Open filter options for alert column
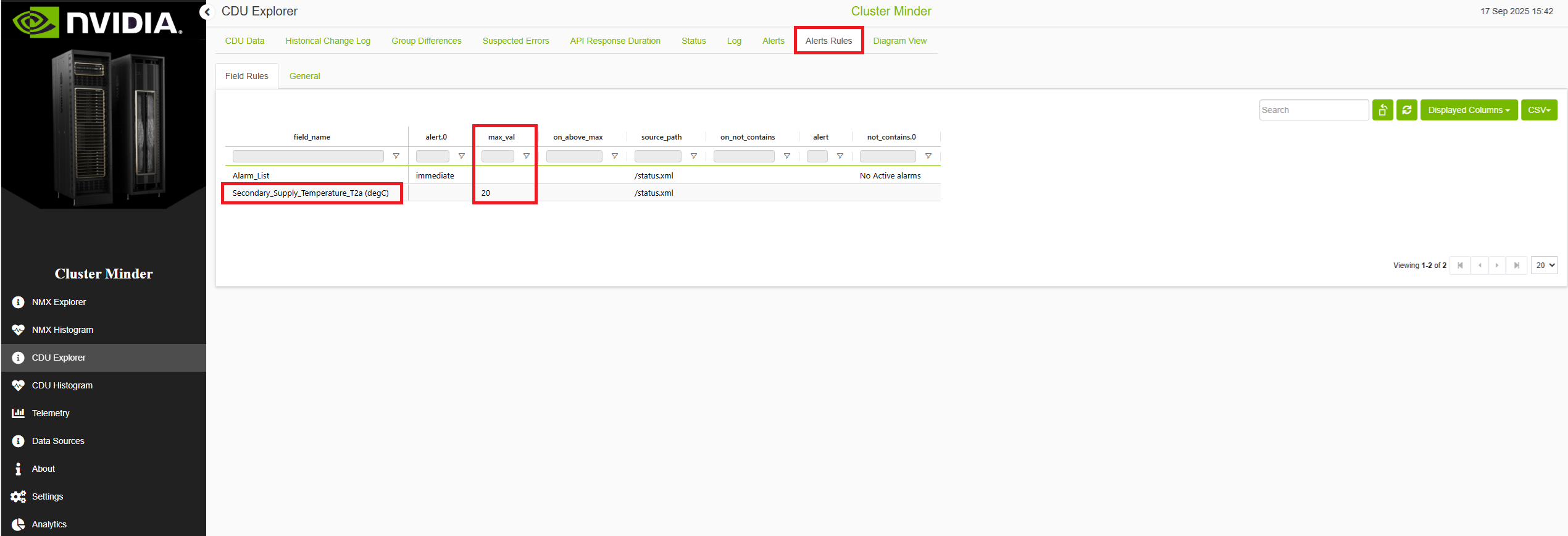This screenshot has height=536, width=1568. click(x=840, y=156)
